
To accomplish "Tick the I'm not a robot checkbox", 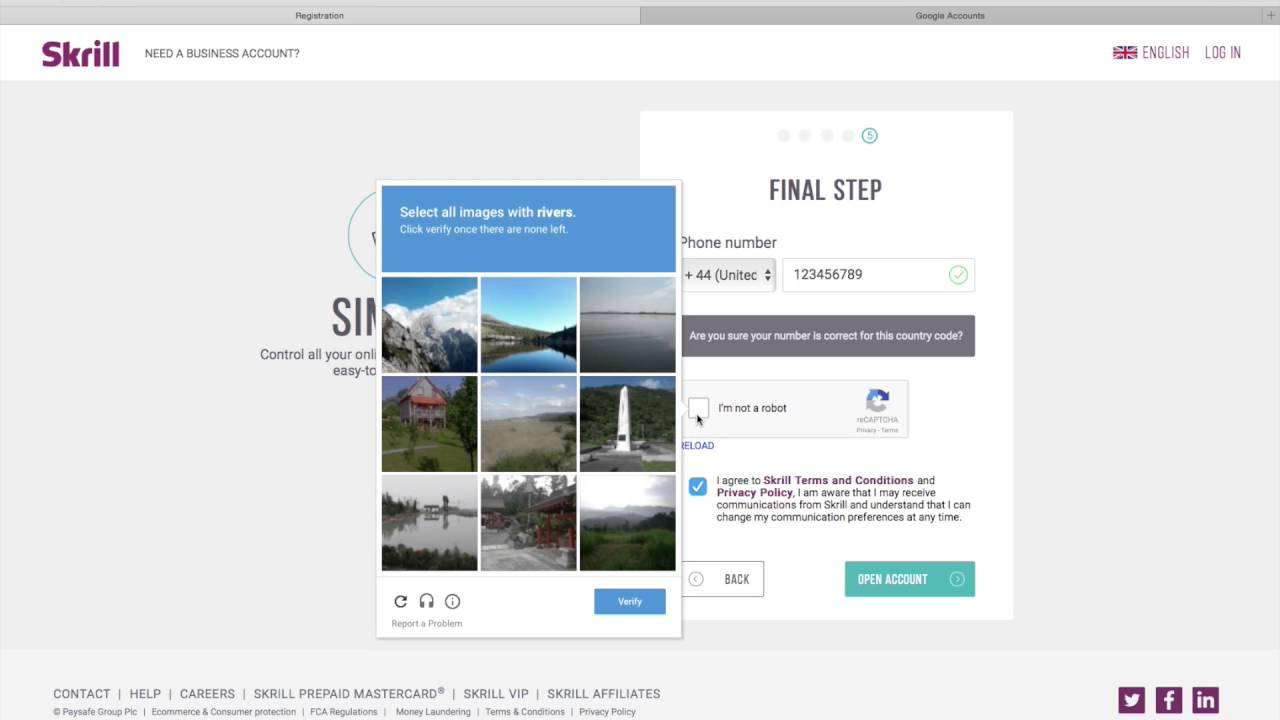I will click(698, 408).
